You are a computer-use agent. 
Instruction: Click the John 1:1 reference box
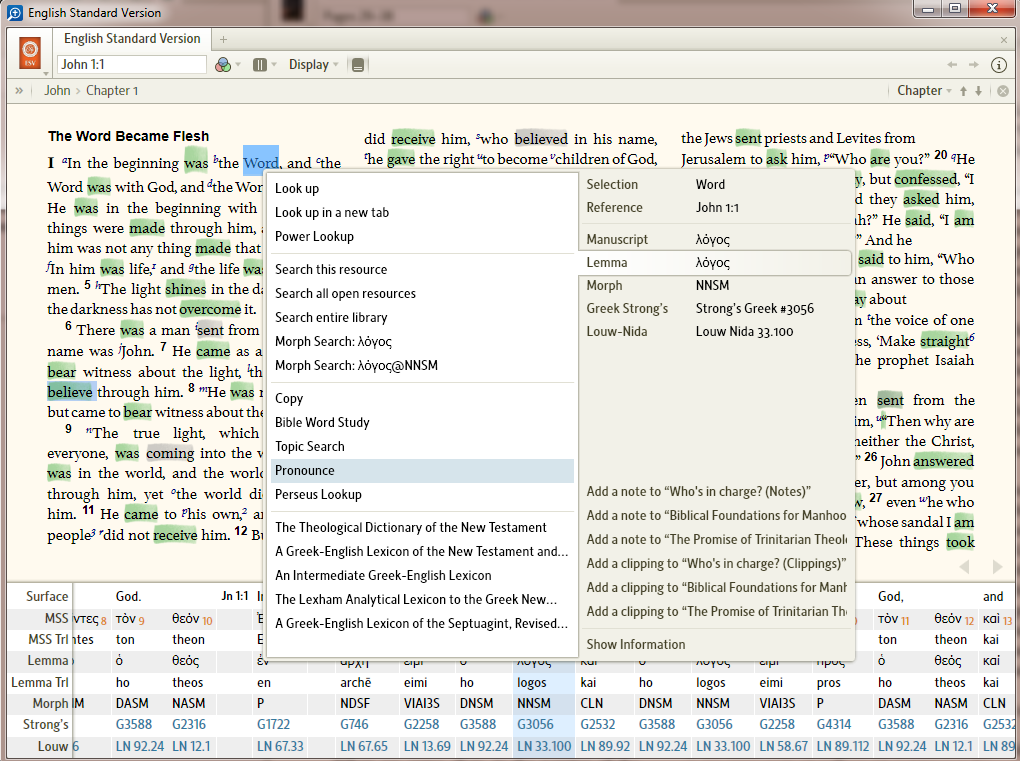[131, 64]
